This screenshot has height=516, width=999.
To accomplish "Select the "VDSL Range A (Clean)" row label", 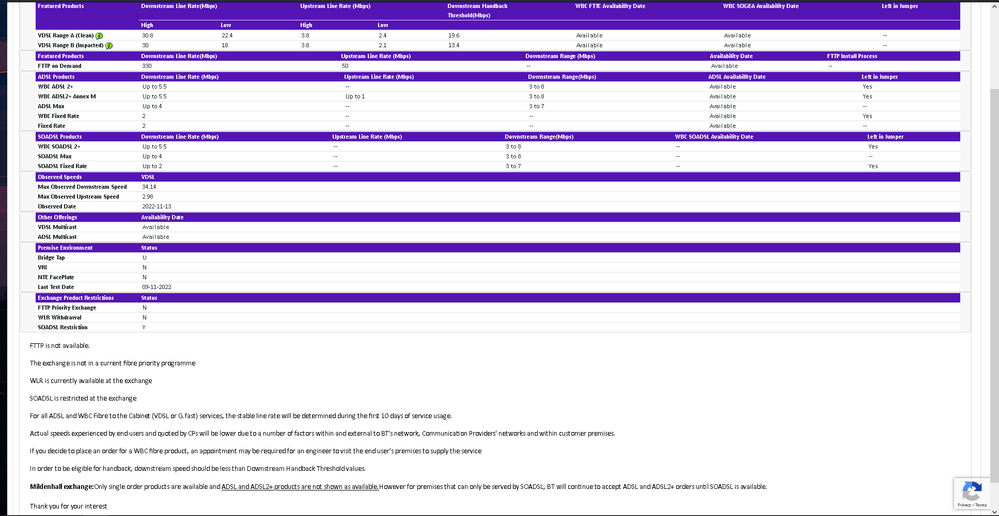I will [x=66, y=36].
